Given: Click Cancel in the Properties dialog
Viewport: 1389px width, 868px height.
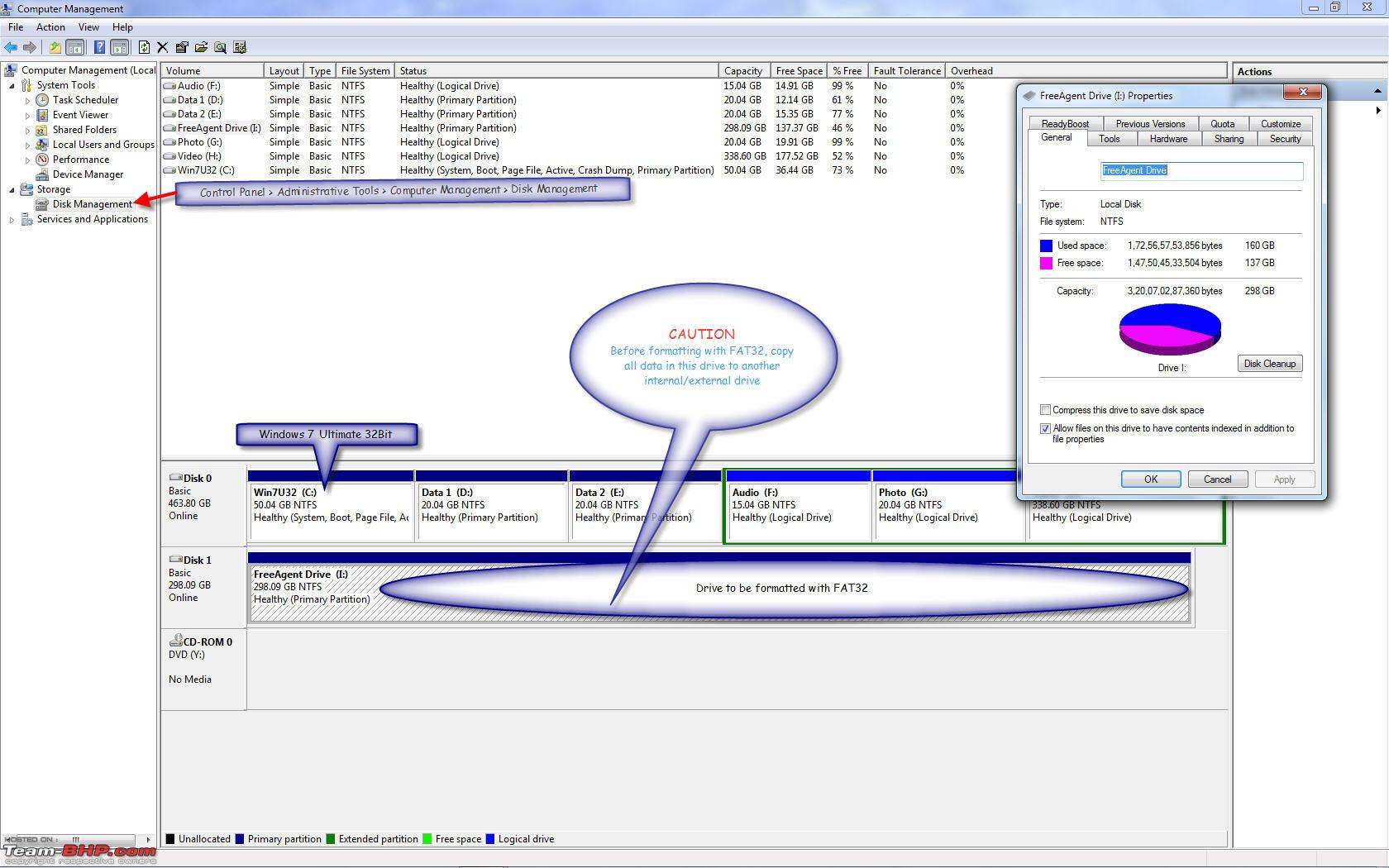Looking at the screenshot, I should coord(1218,479).
